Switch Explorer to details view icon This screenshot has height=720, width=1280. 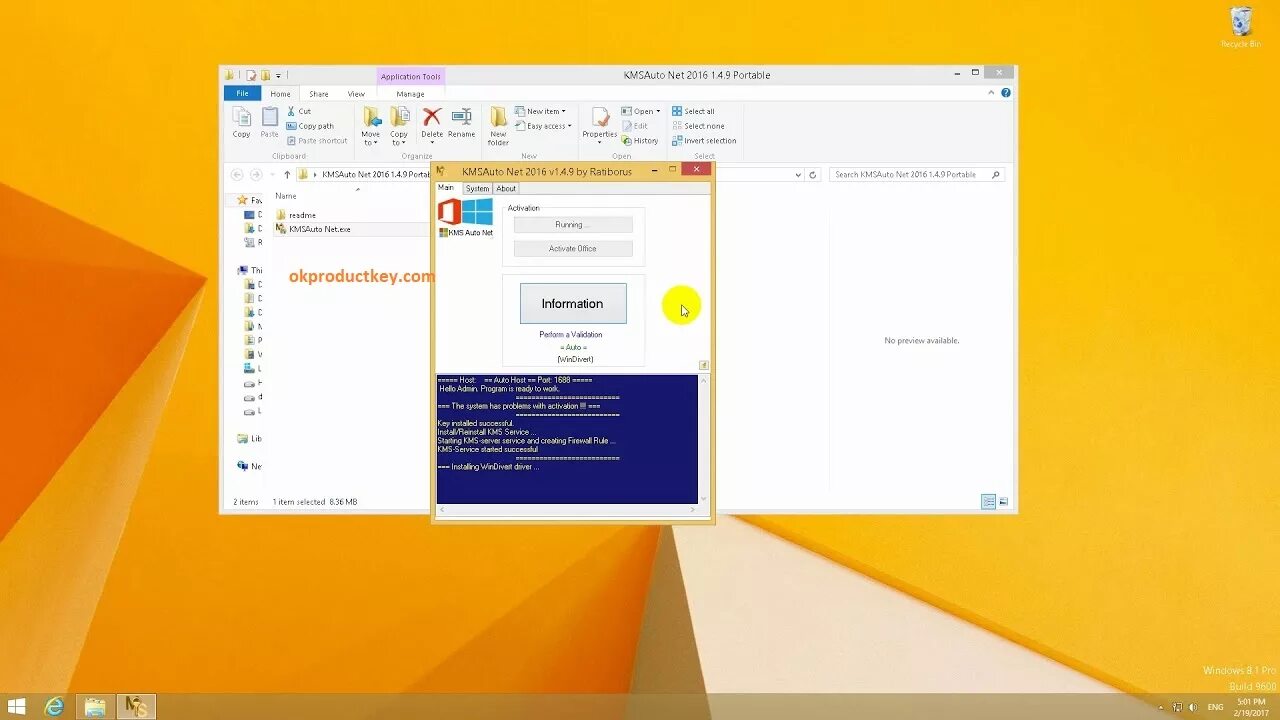[988, 501]
